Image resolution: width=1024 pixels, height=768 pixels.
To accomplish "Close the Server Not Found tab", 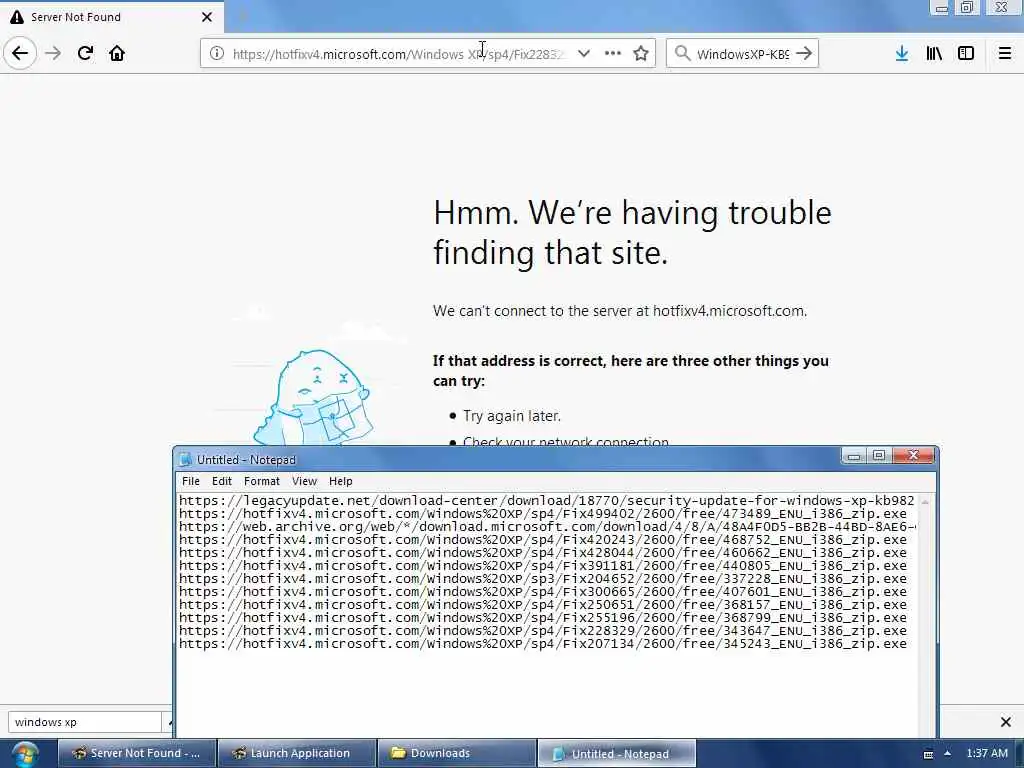I will coord(207,17).
